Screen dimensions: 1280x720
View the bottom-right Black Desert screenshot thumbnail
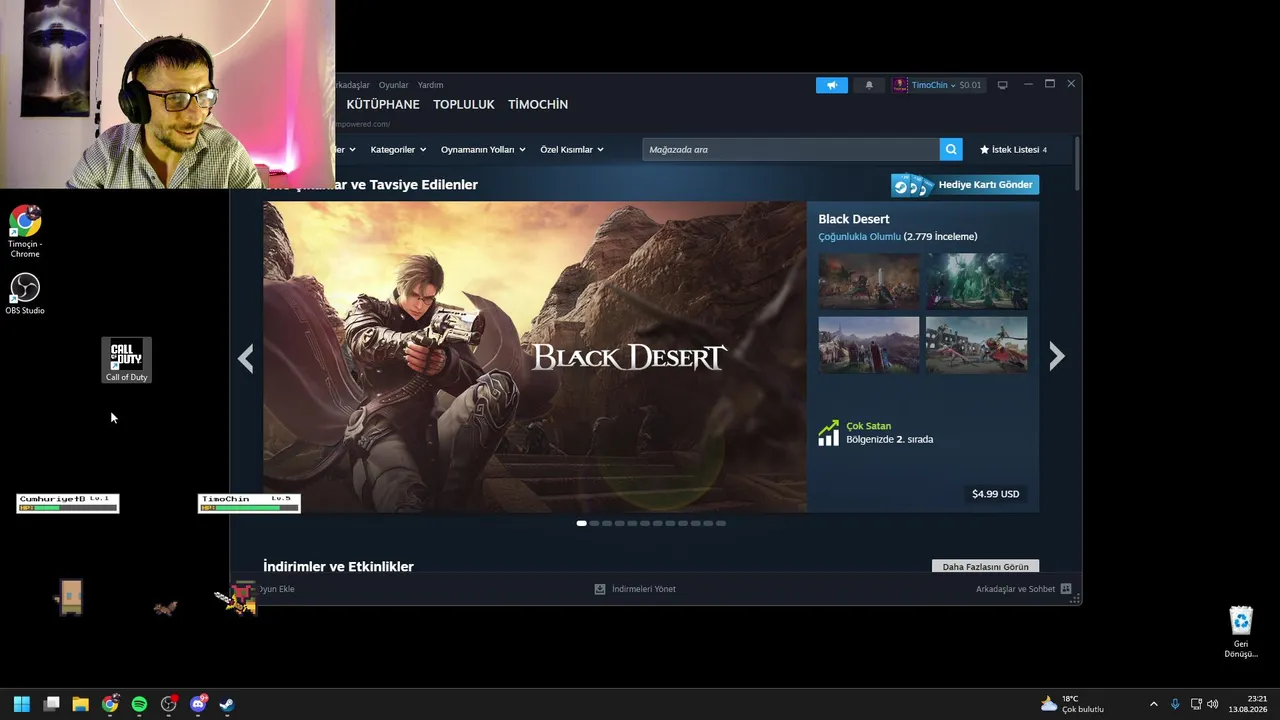[x=976, y=345]
